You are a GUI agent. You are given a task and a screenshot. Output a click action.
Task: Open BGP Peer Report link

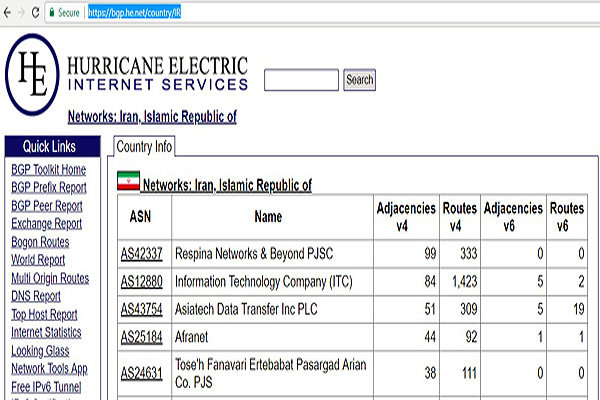click(x=47, y=206)
